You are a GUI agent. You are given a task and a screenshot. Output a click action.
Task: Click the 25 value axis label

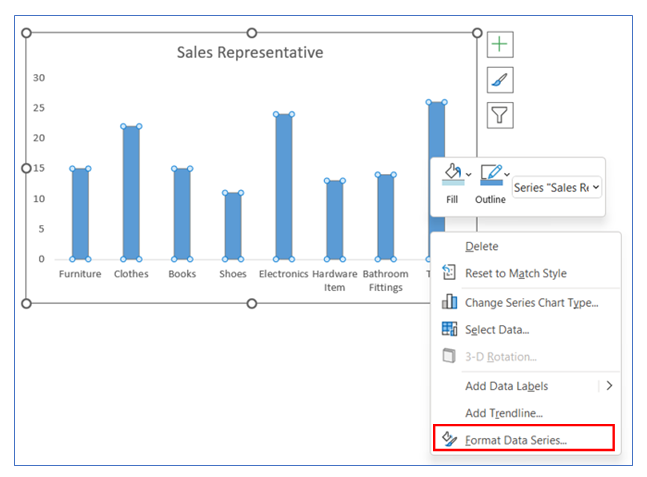coord(39,108)
